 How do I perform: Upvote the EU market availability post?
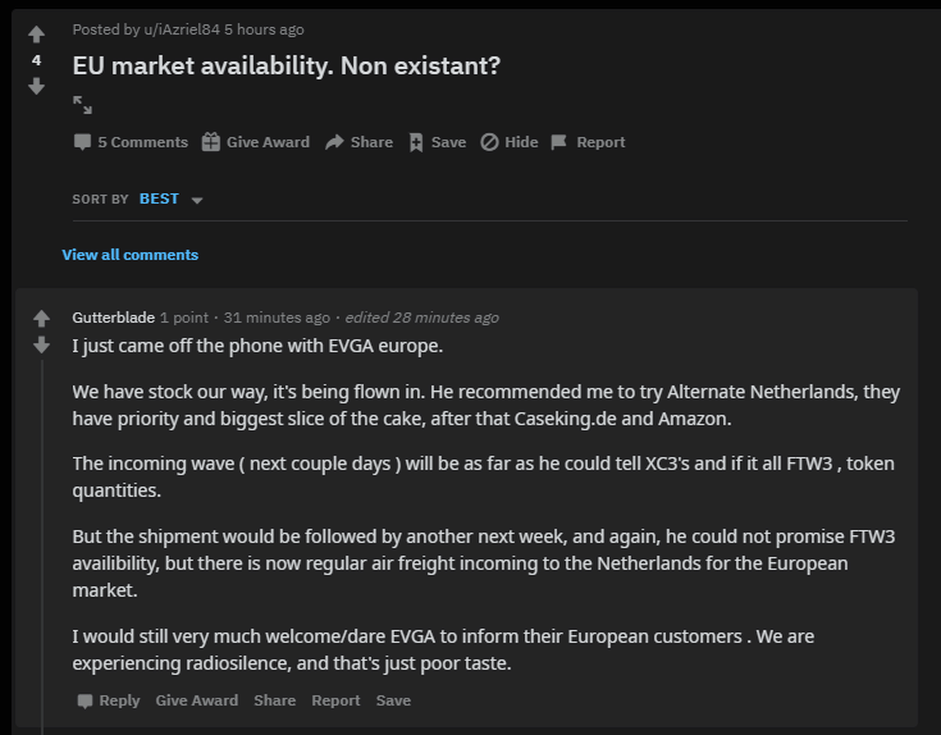[36, 35]
